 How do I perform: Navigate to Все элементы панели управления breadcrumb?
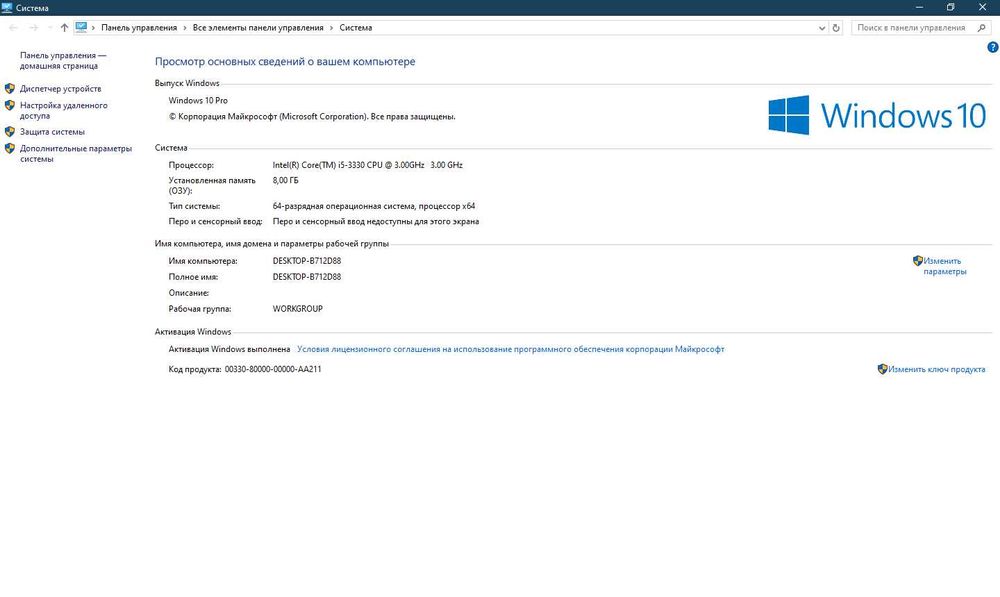click(258, 27)
